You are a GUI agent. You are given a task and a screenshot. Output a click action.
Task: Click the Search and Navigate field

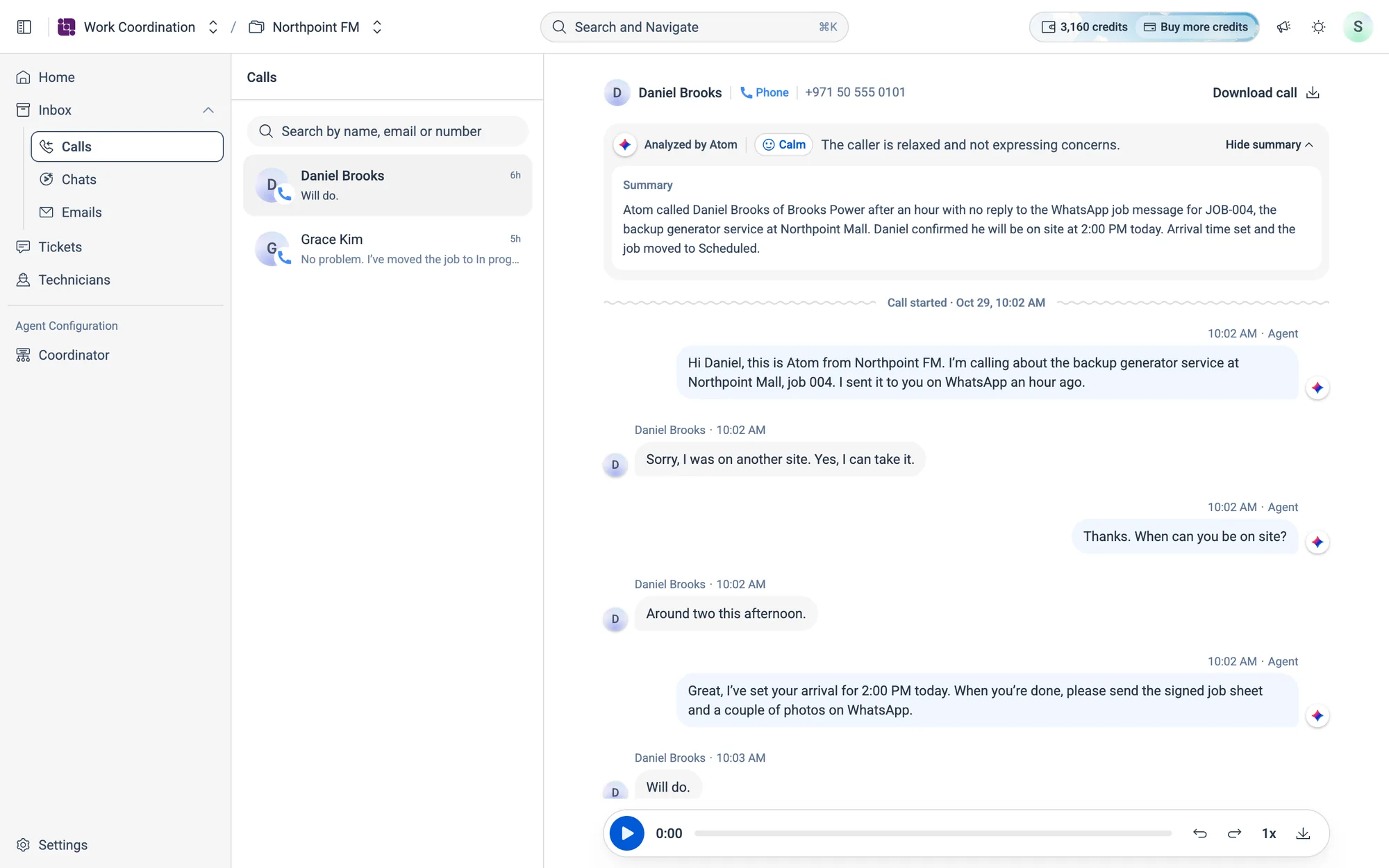[694, 27]
